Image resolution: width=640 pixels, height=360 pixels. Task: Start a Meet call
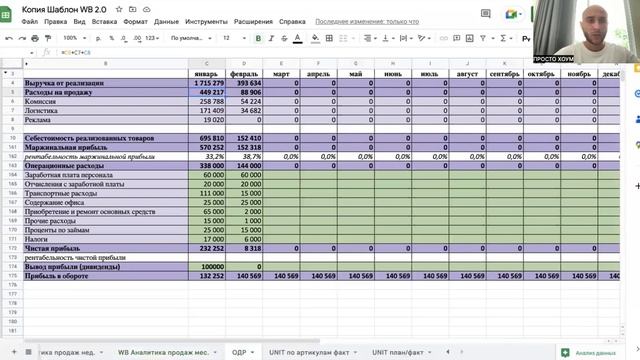coord(513,14)
